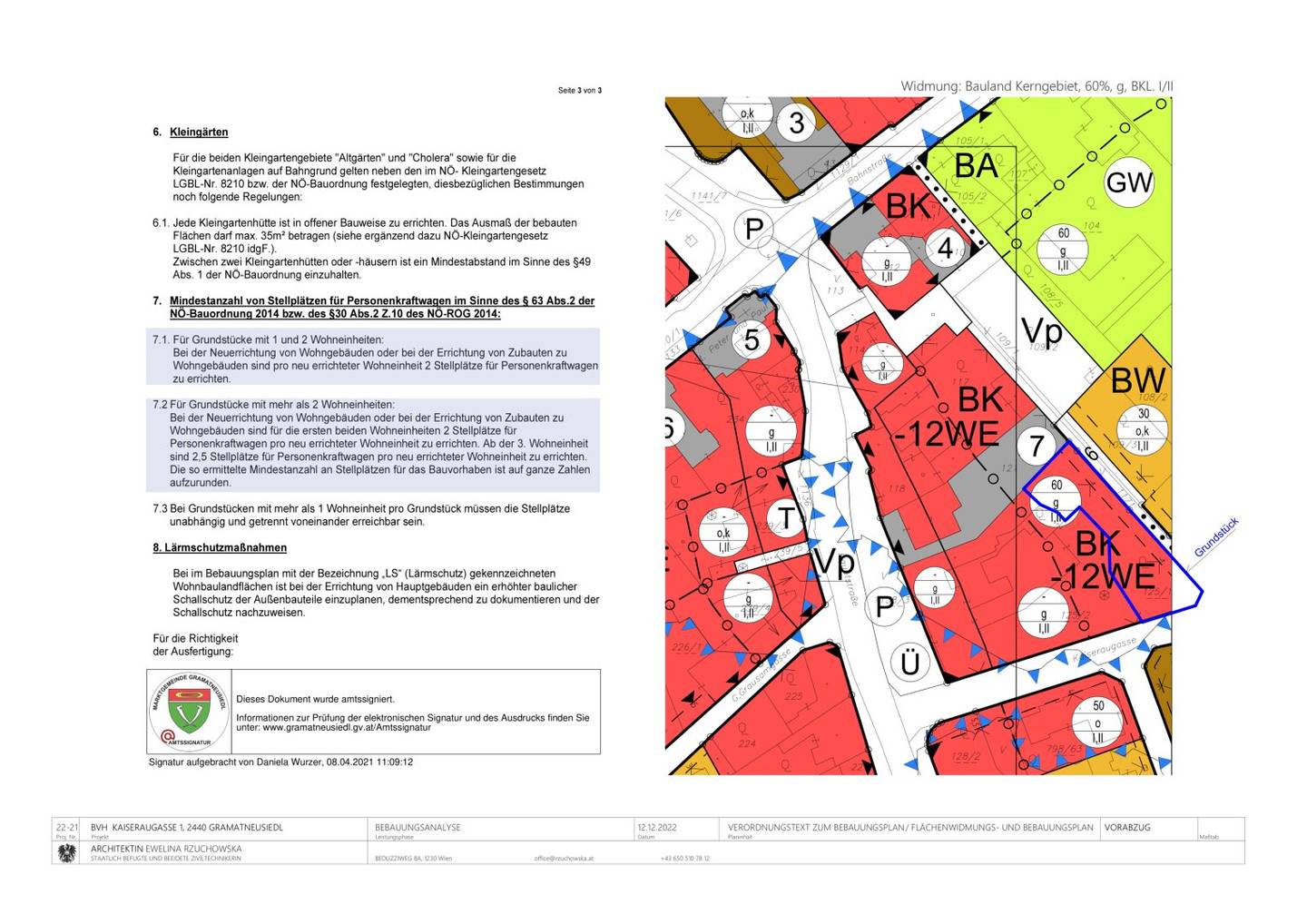Select the circled number 5 map marker

(752, 340)
